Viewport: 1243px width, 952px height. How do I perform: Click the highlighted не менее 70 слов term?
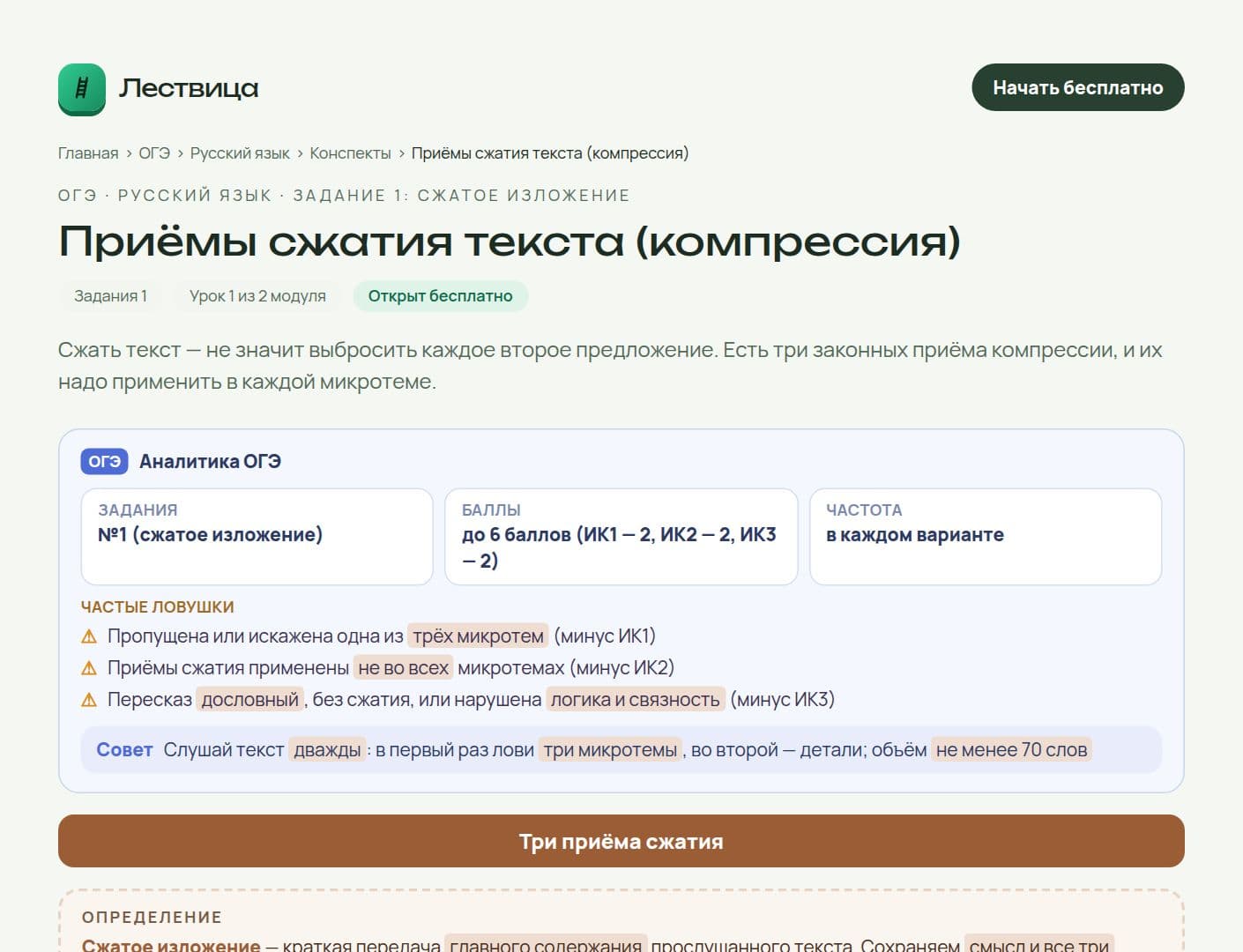[1011, 750]
